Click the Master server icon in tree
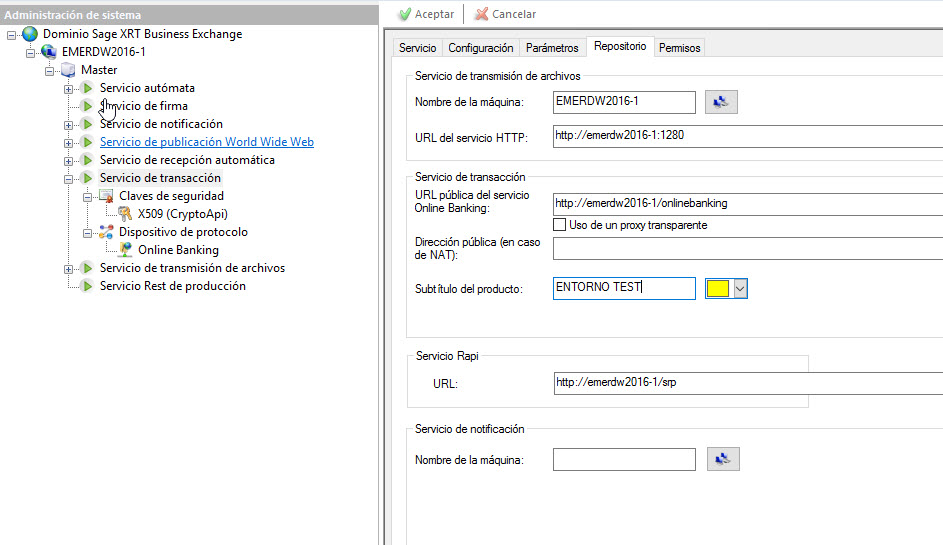943x545 pixels. tap(68, 70)
